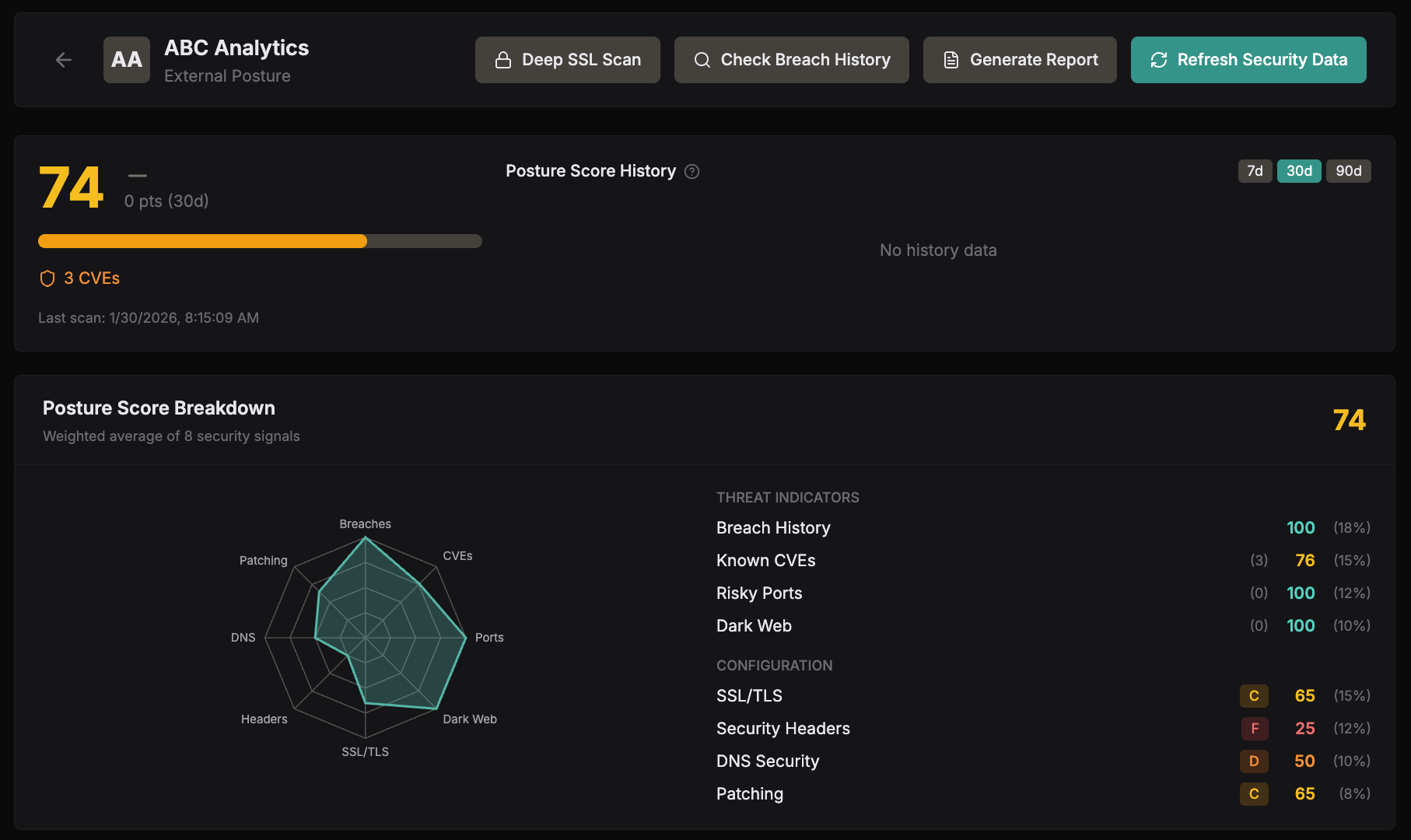The height and width of the screenshot is (840, 1411).
Task: Click the ABC Analytics AA avatar
Action: (127, 60)
